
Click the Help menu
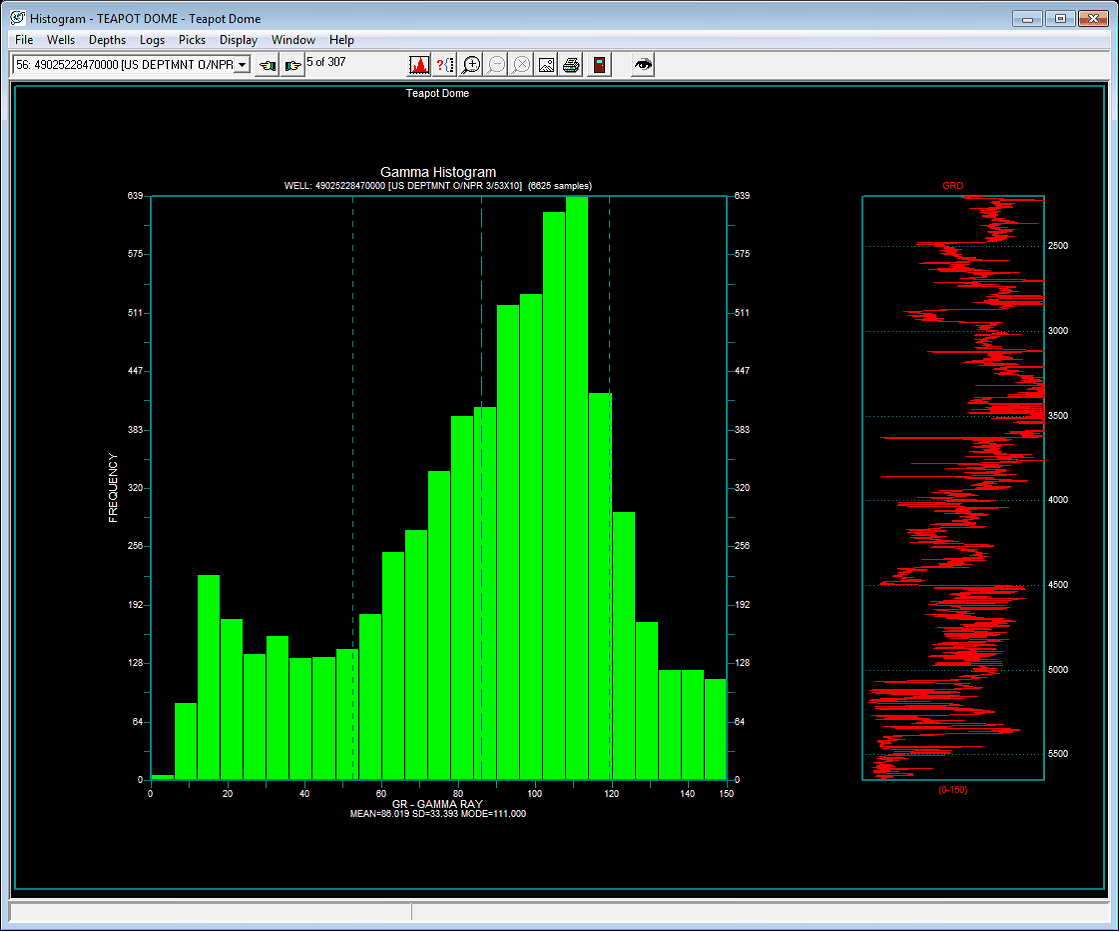tap(341, 40)
